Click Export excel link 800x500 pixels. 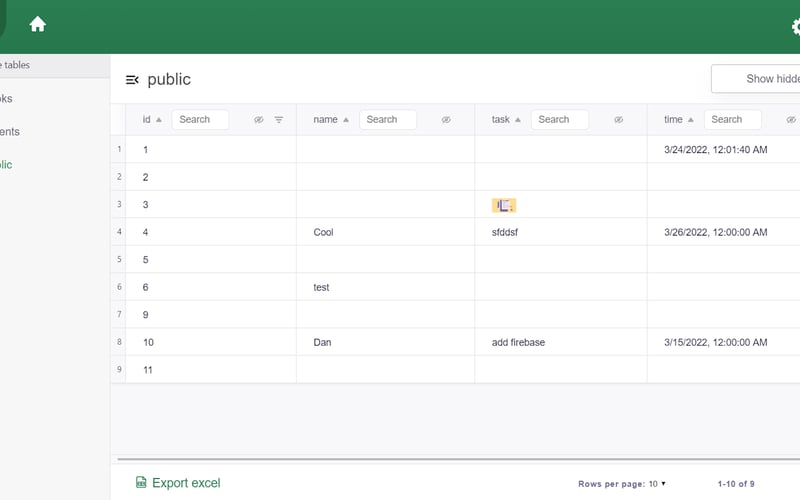(x=186, y=483)
